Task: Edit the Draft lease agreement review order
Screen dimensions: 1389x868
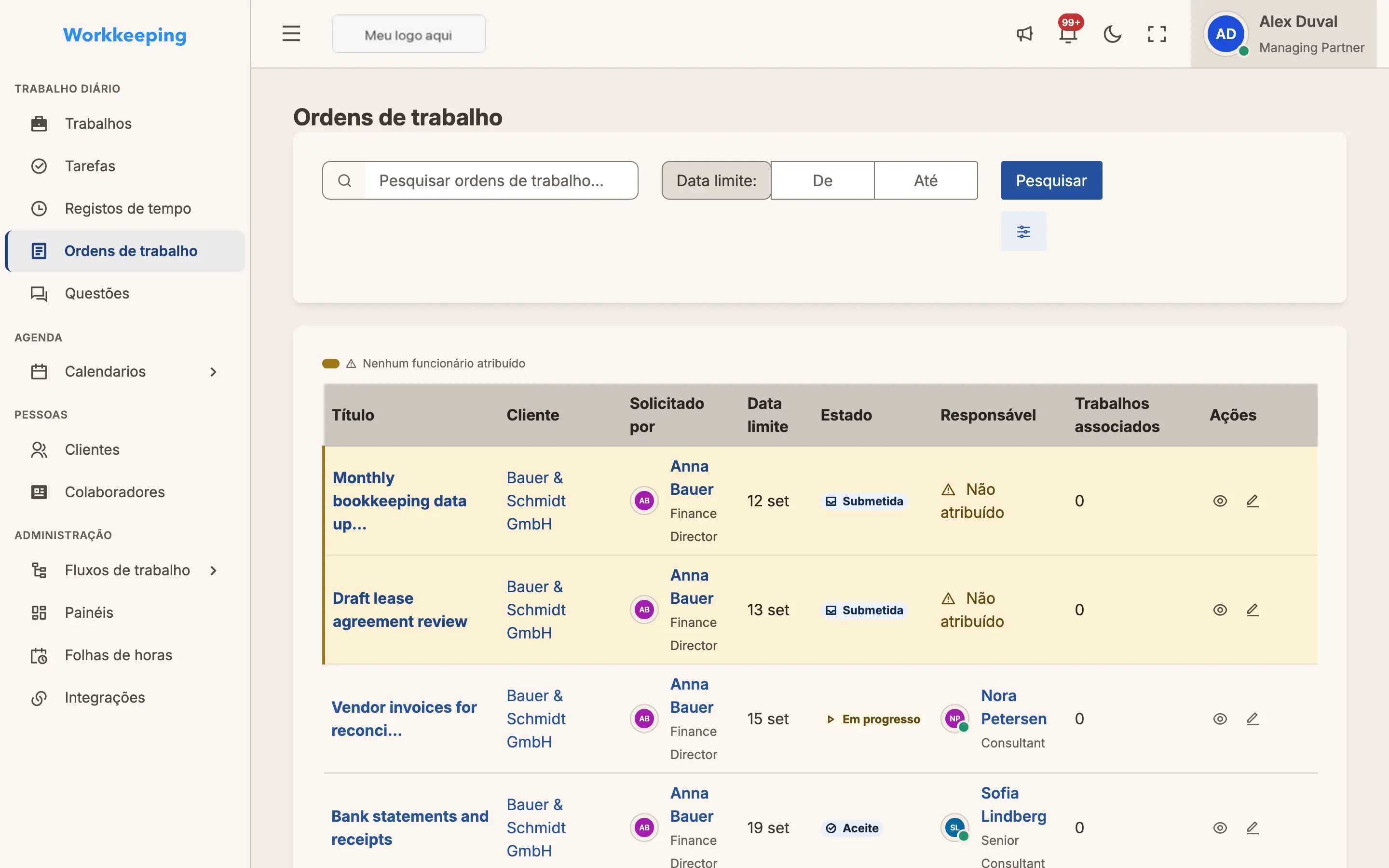Action: (x=1253, y=610)
